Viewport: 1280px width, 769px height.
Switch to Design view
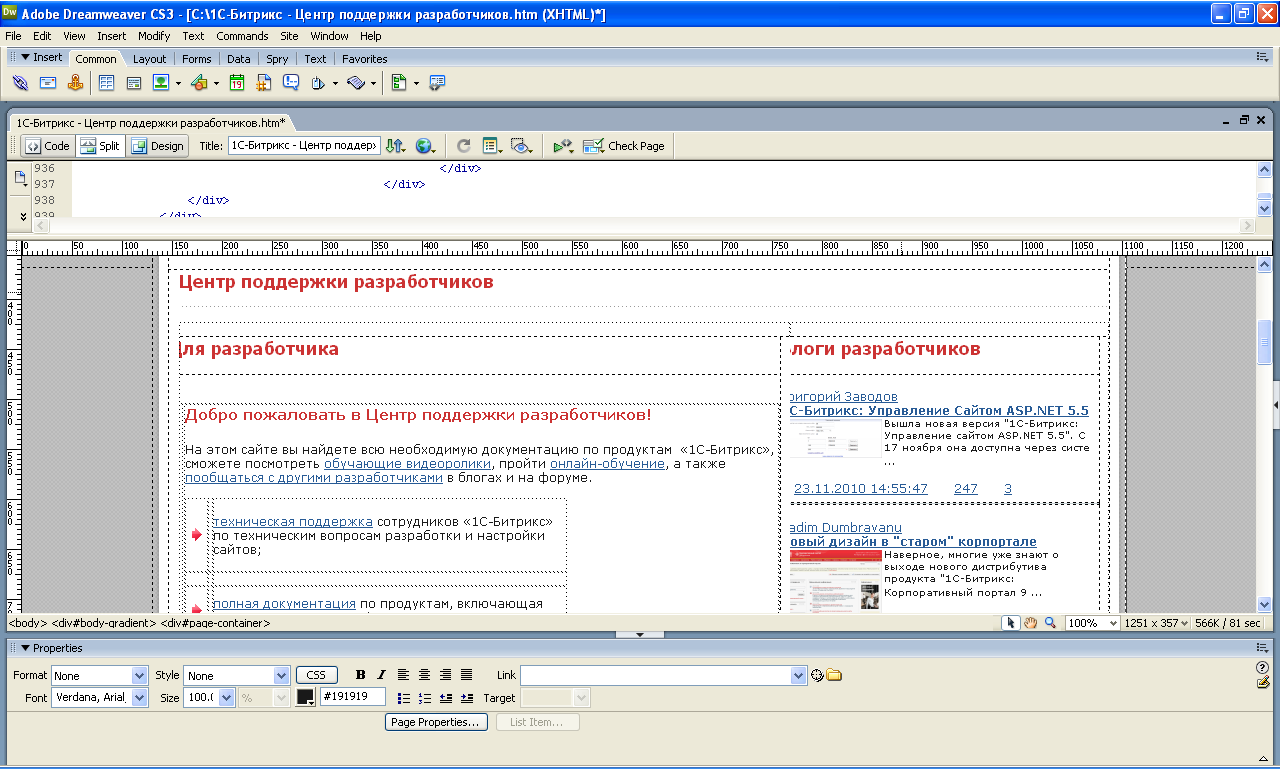[x=157, y=146]
